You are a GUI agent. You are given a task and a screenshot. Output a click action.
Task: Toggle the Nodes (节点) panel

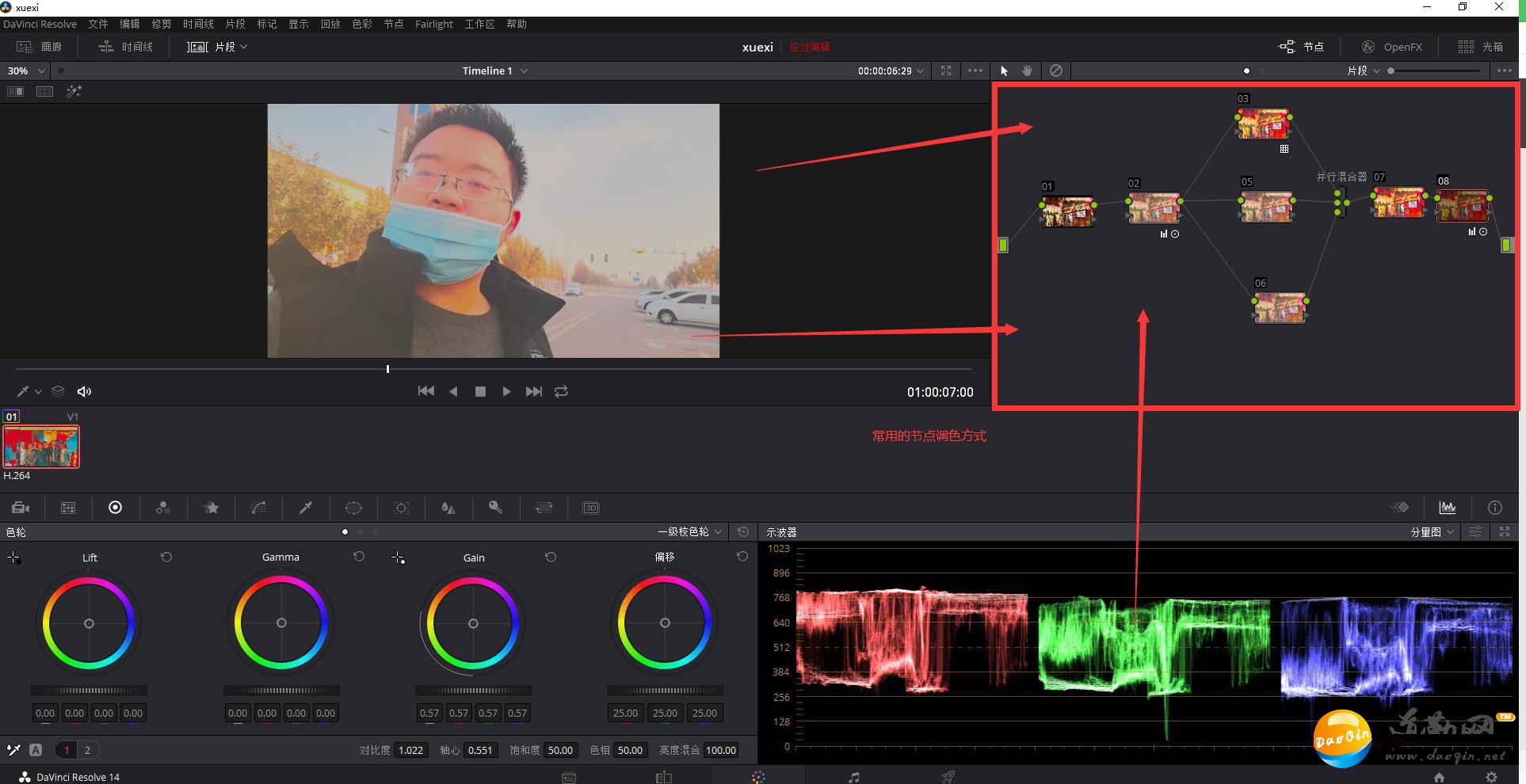(x=1302, y=47)
